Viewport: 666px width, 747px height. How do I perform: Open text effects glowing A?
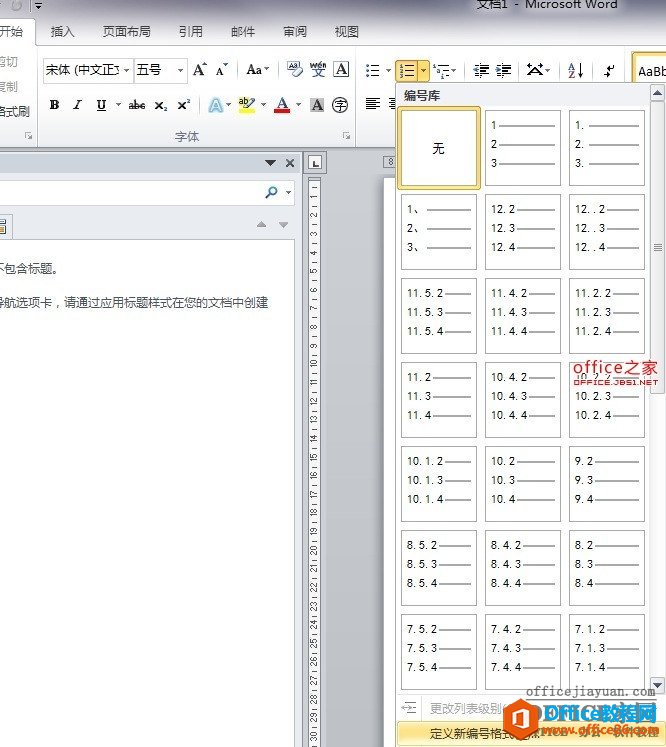coord(216,105)
